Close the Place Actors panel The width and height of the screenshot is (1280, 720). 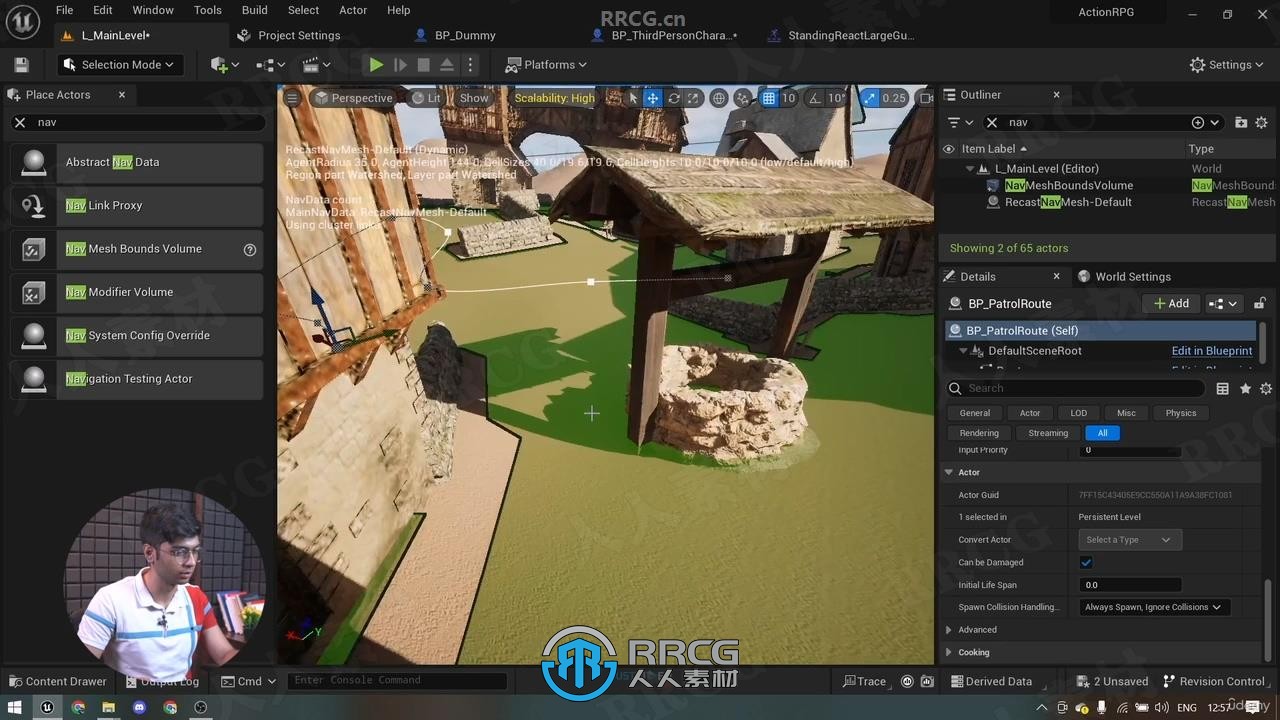pyautogui.click(x=122, y=95)
